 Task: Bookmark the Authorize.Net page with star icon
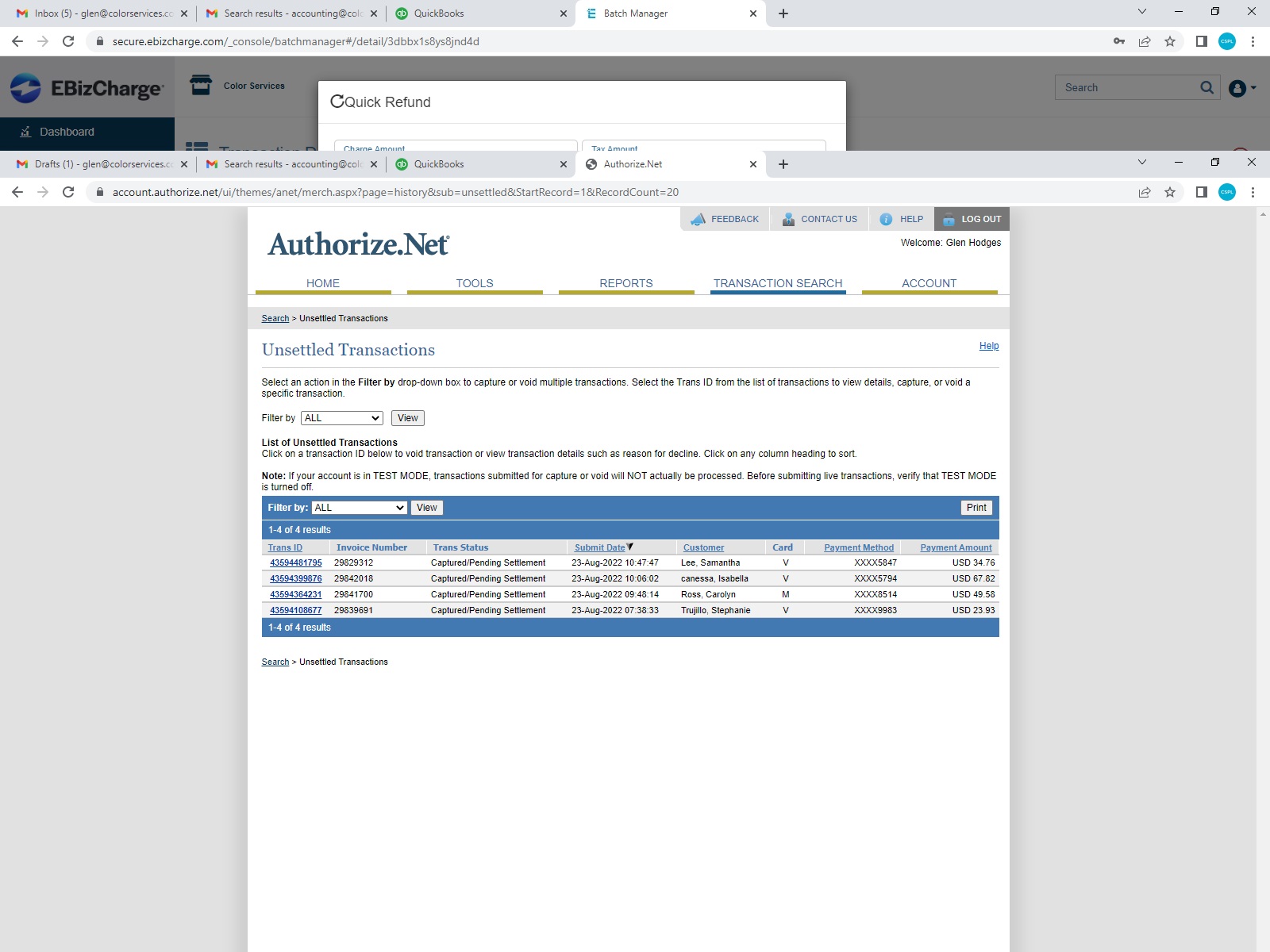point(1169,192)
